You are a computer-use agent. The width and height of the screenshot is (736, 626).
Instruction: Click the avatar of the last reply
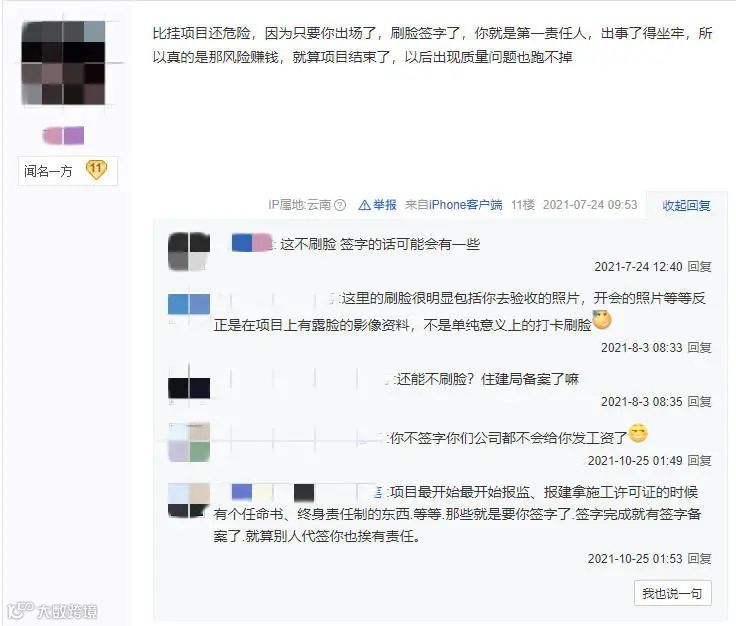click(189, 500)
